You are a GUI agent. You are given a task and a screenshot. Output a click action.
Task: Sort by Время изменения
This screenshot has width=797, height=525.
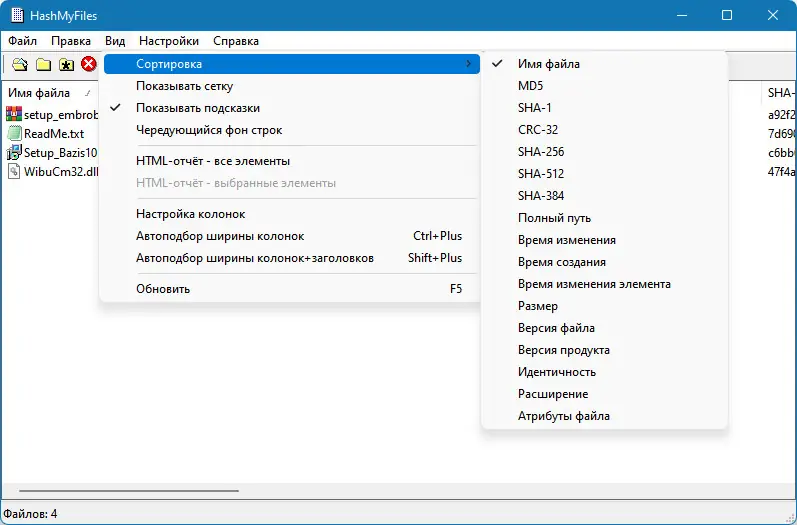604,240
